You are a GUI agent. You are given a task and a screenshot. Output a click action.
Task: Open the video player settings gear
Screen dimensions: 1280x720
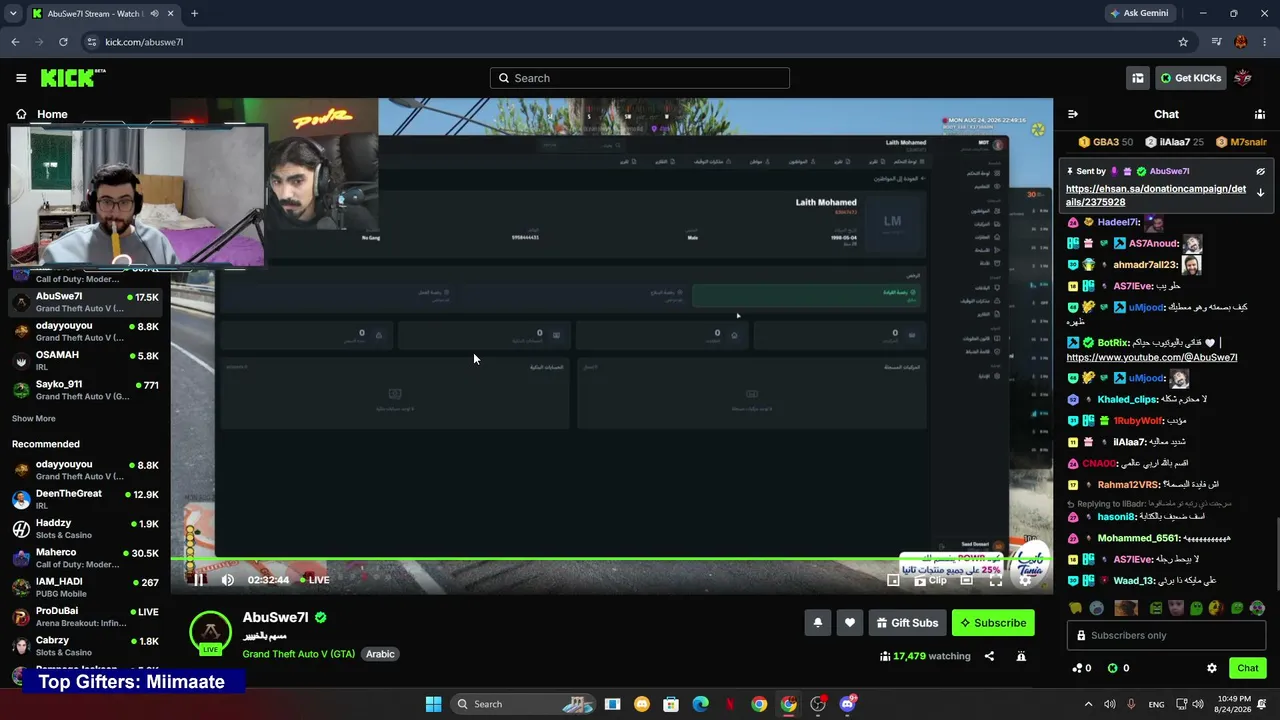point(1025,580)
